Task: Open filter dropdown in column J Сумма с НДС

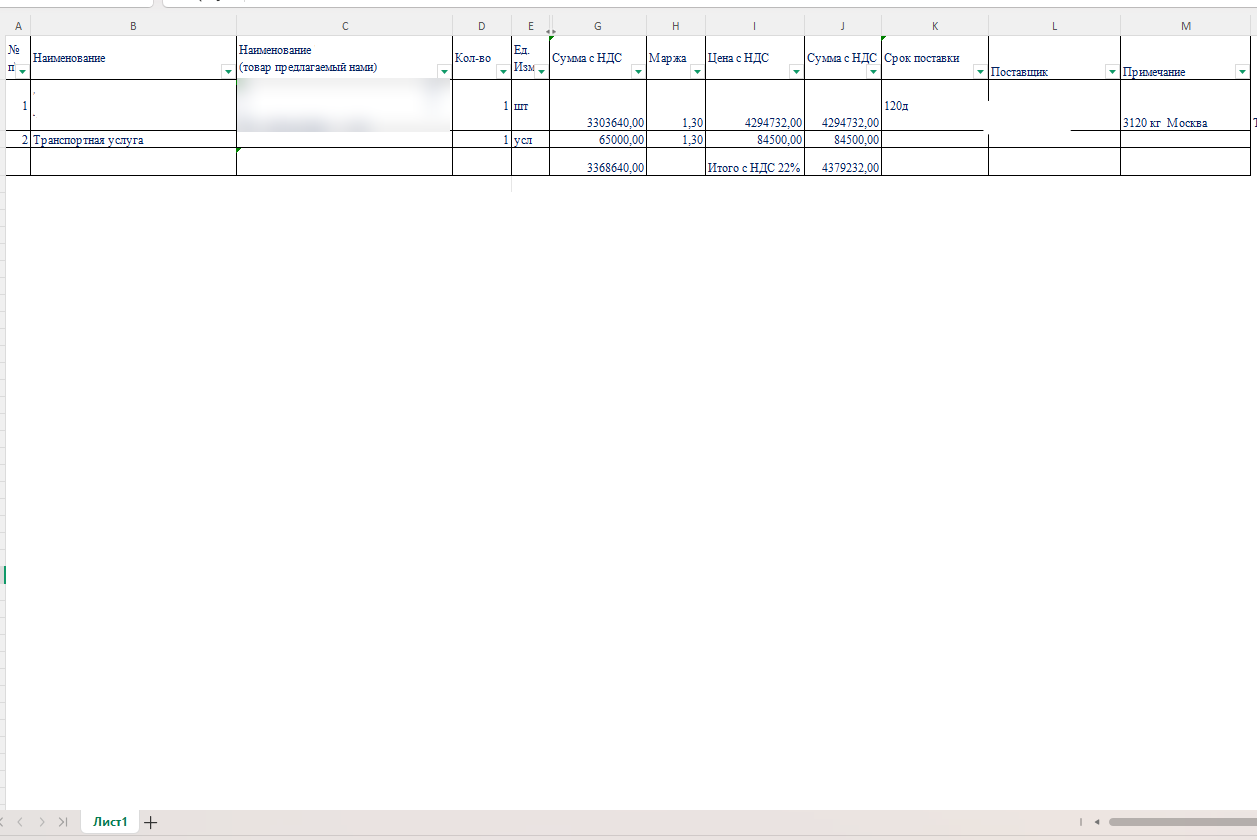Action: [873, 71]
